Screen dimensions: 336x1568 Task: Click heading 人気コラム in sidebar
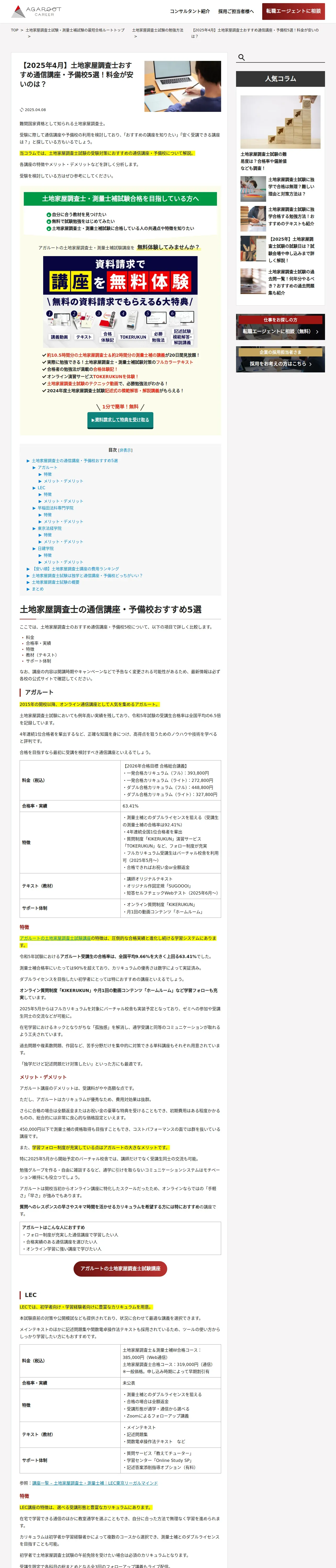(x=281, y=78)
